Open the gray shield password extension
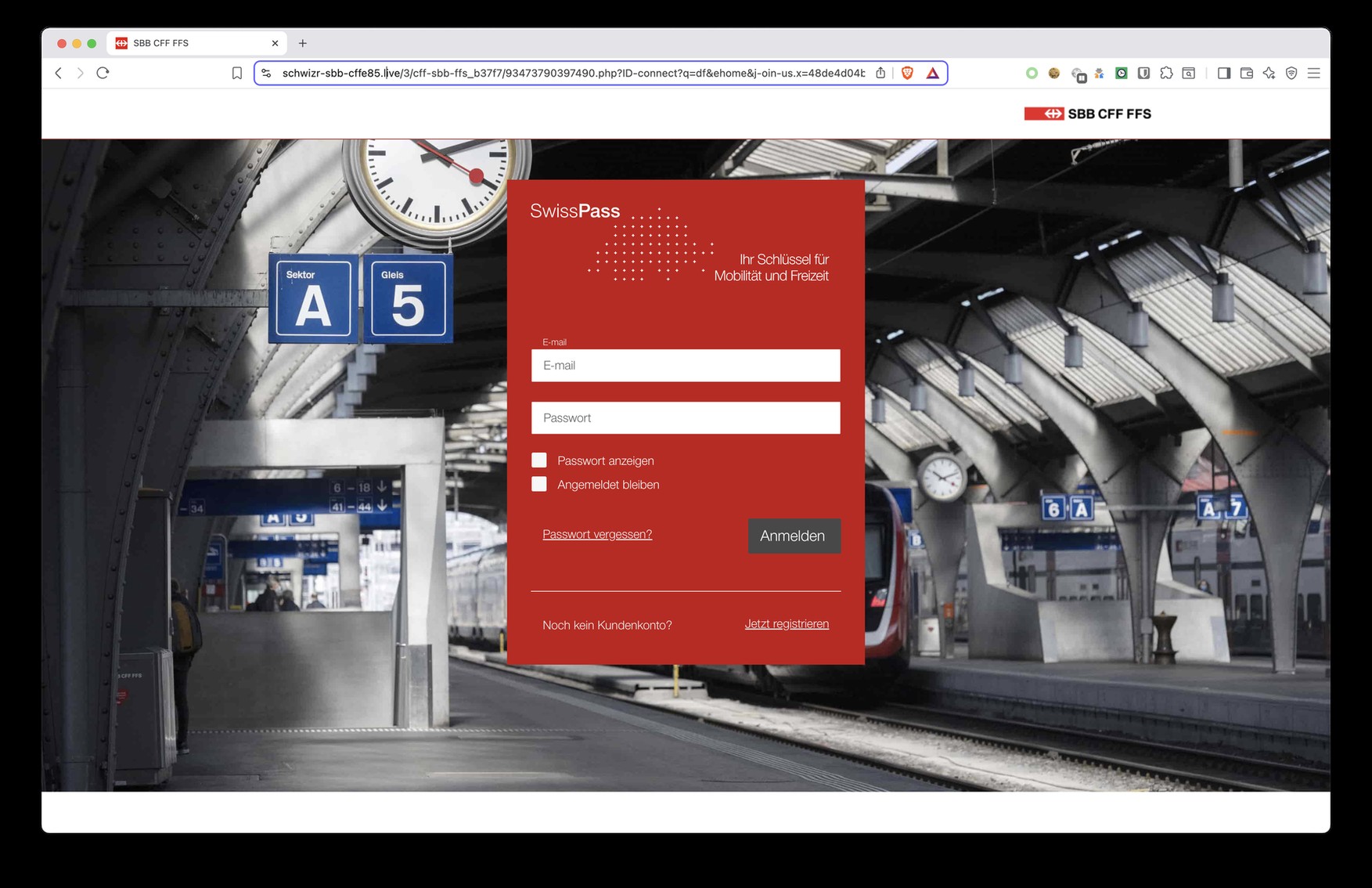1372x888 pixels. click(1143, 73)
